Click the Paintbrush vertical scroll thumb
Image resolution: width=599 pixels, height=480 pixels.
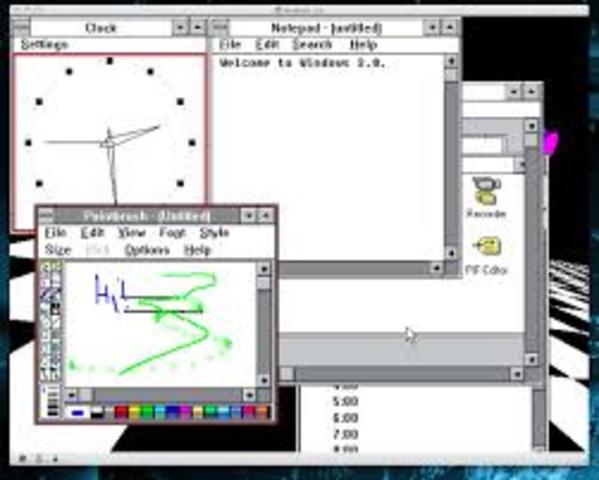[264, 283]
